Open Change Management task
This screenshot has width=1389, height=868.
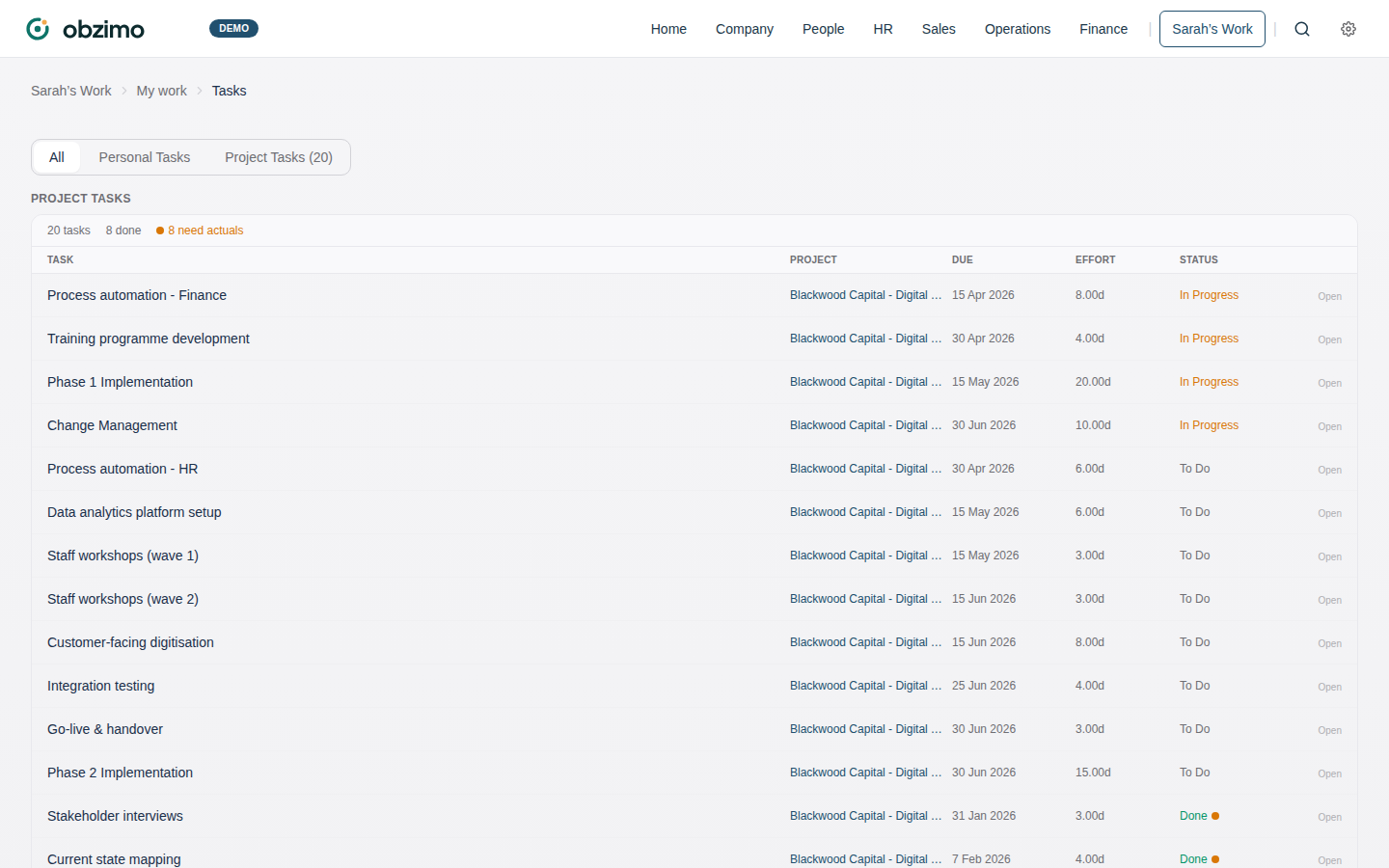(x=112, y=425)
